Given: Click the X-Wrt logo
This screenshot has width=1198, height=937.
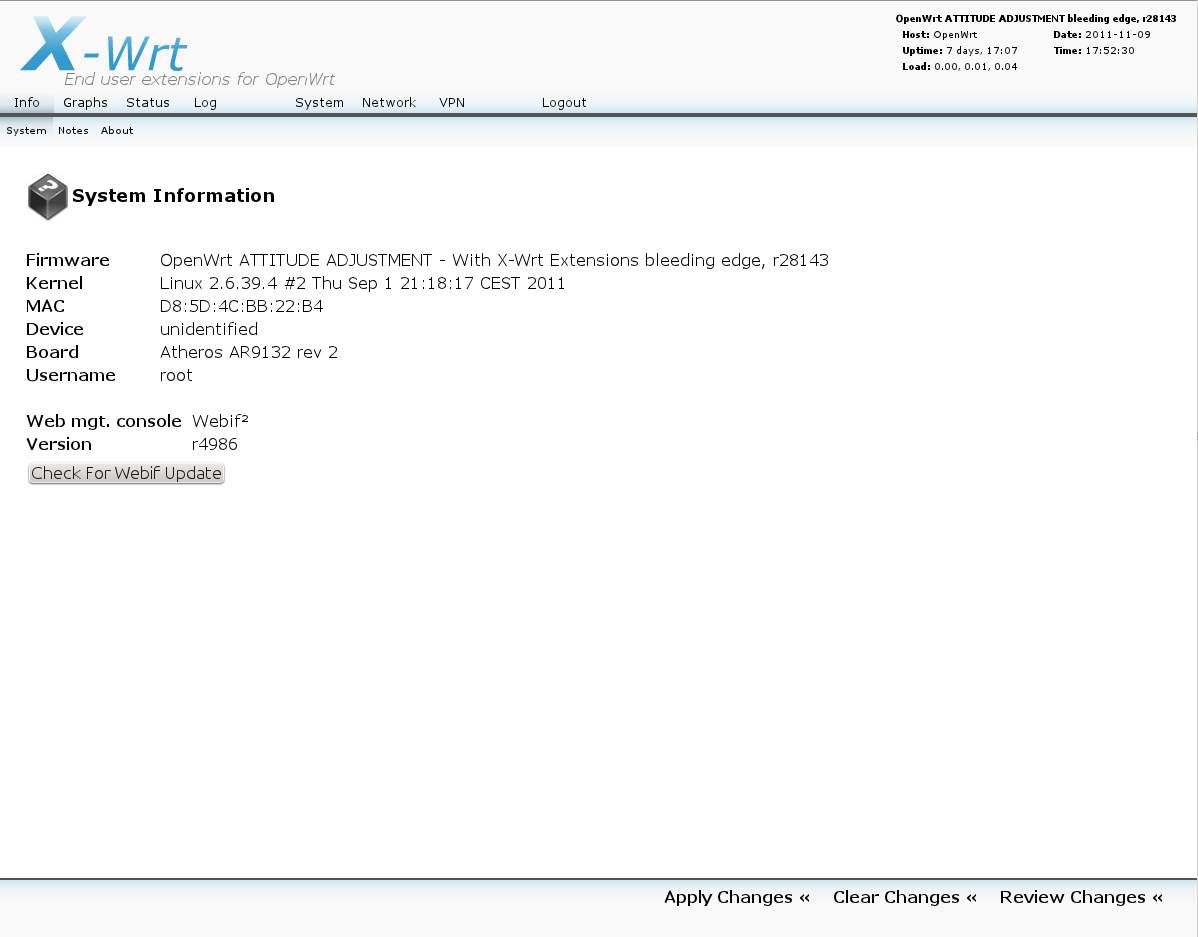Looking at the screenshot, I should [103, 44].
